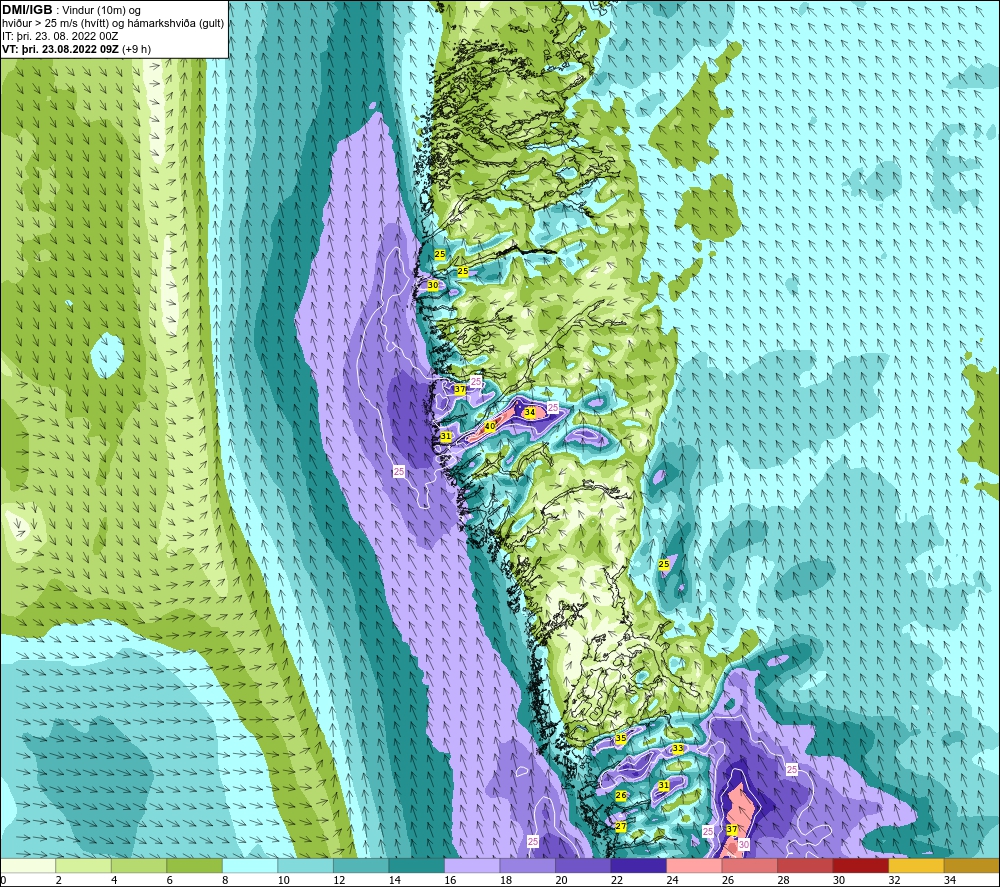Click the 16–18 m/s lavender legend swatch
Viewport: 1000px width, 887px height.
pos(472,866)
